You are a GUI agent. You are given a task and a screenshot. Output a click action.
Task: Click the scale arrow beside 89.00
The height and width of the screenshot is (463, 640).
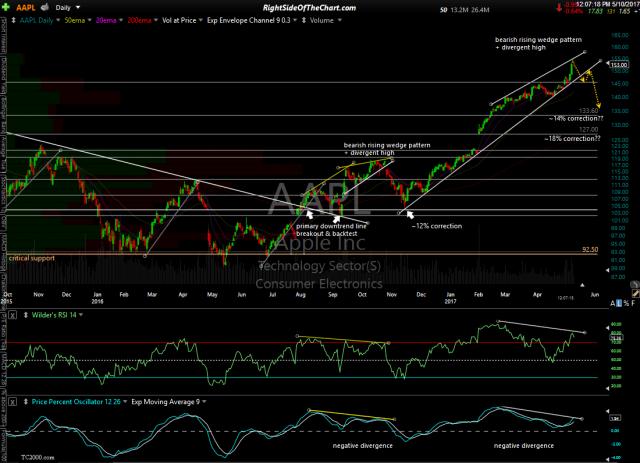[x=607, y=270]
